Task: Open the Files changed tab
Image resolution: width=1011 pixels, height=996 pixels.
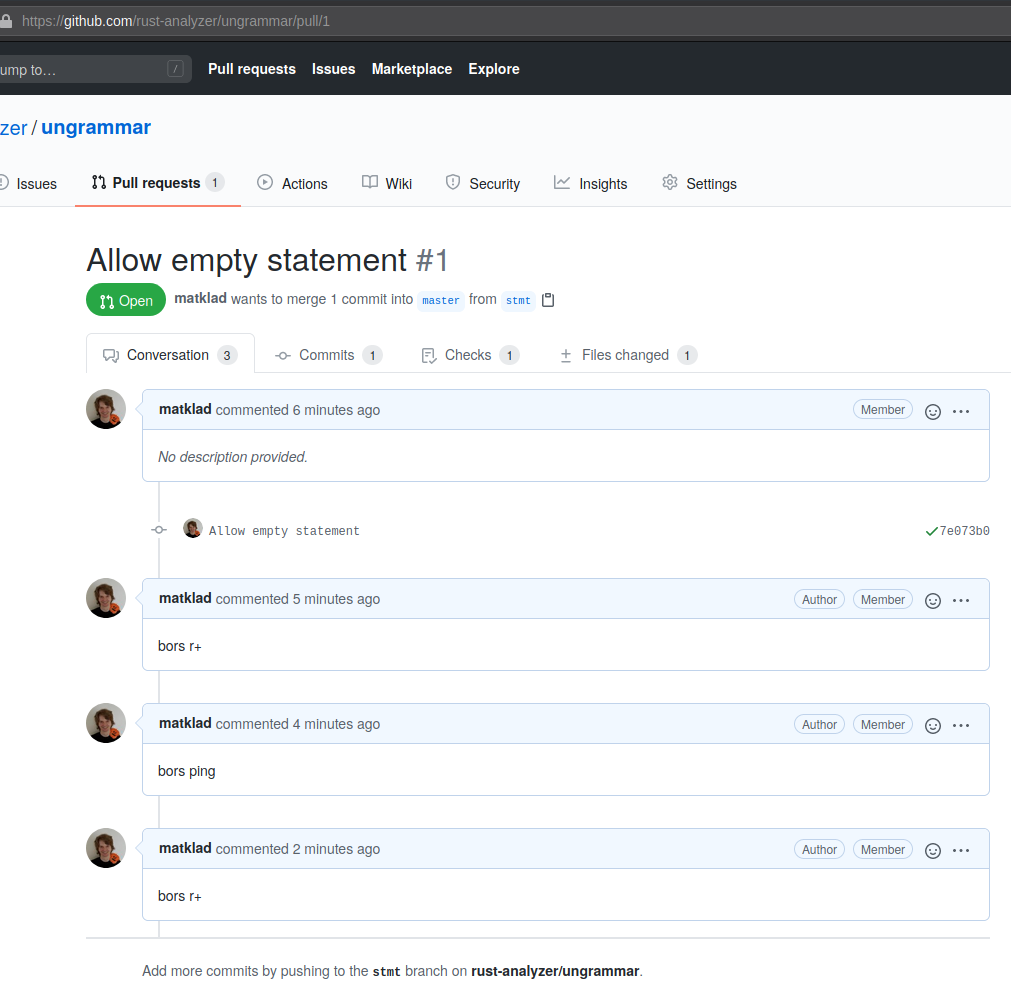Action: click(629, 355)
